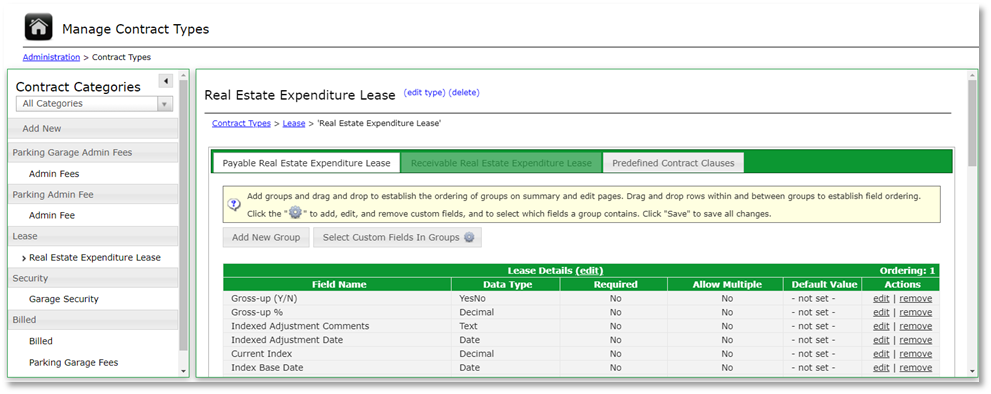The height and width of the screenshot is (394, 991).
Task: Click the Lease category header
Action: pos(93,236)
